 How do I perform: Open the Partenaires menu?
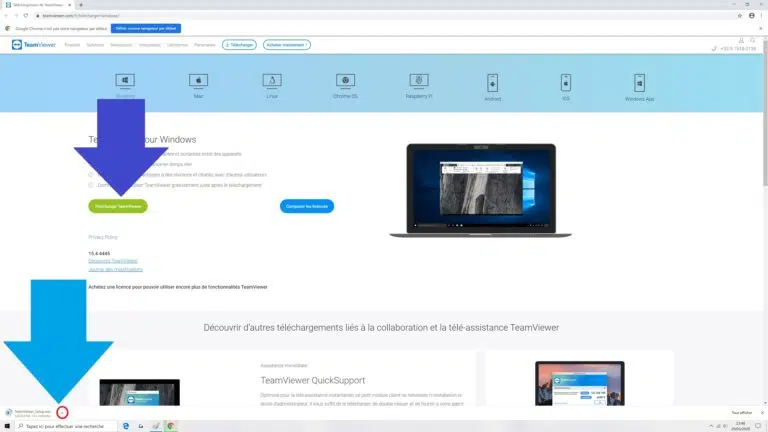click(205, 45)
